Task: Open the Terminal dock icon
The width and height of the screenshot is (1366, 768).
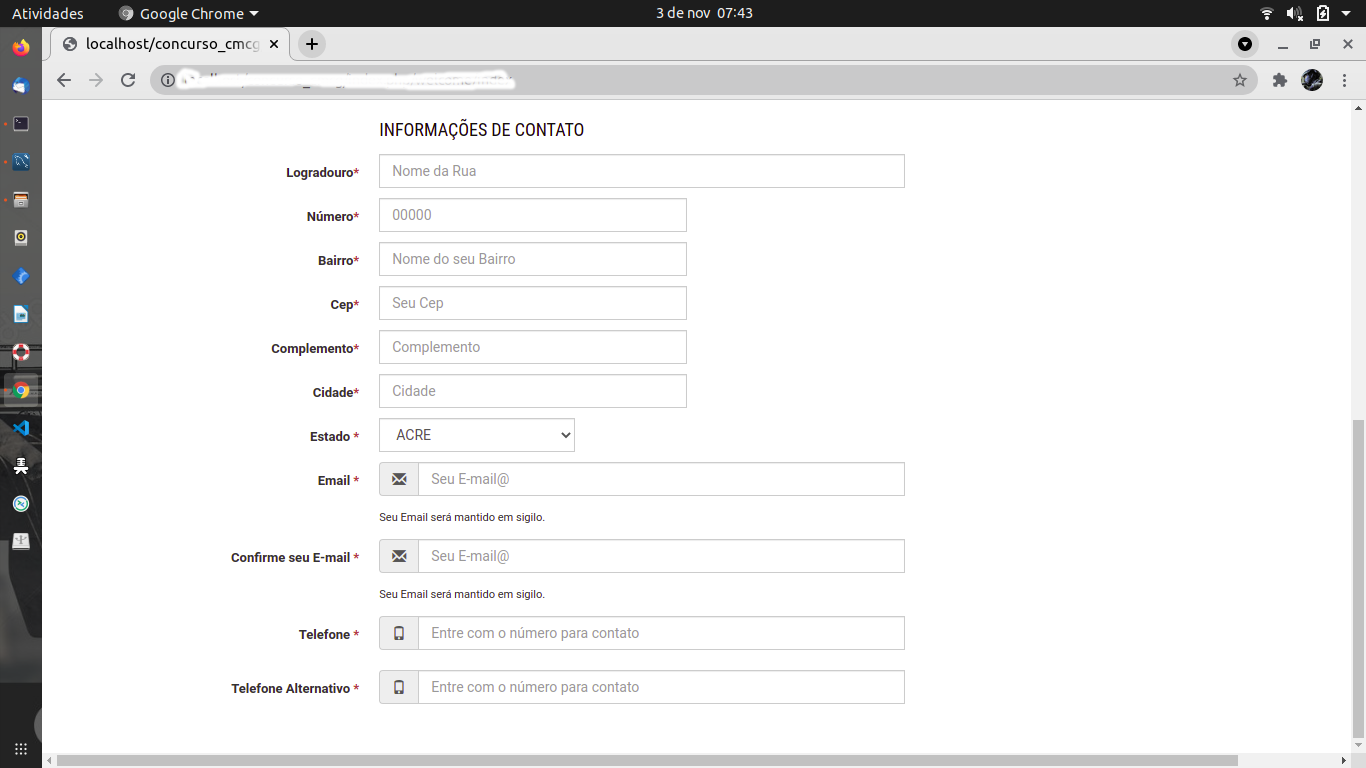Action: [21, 124]
